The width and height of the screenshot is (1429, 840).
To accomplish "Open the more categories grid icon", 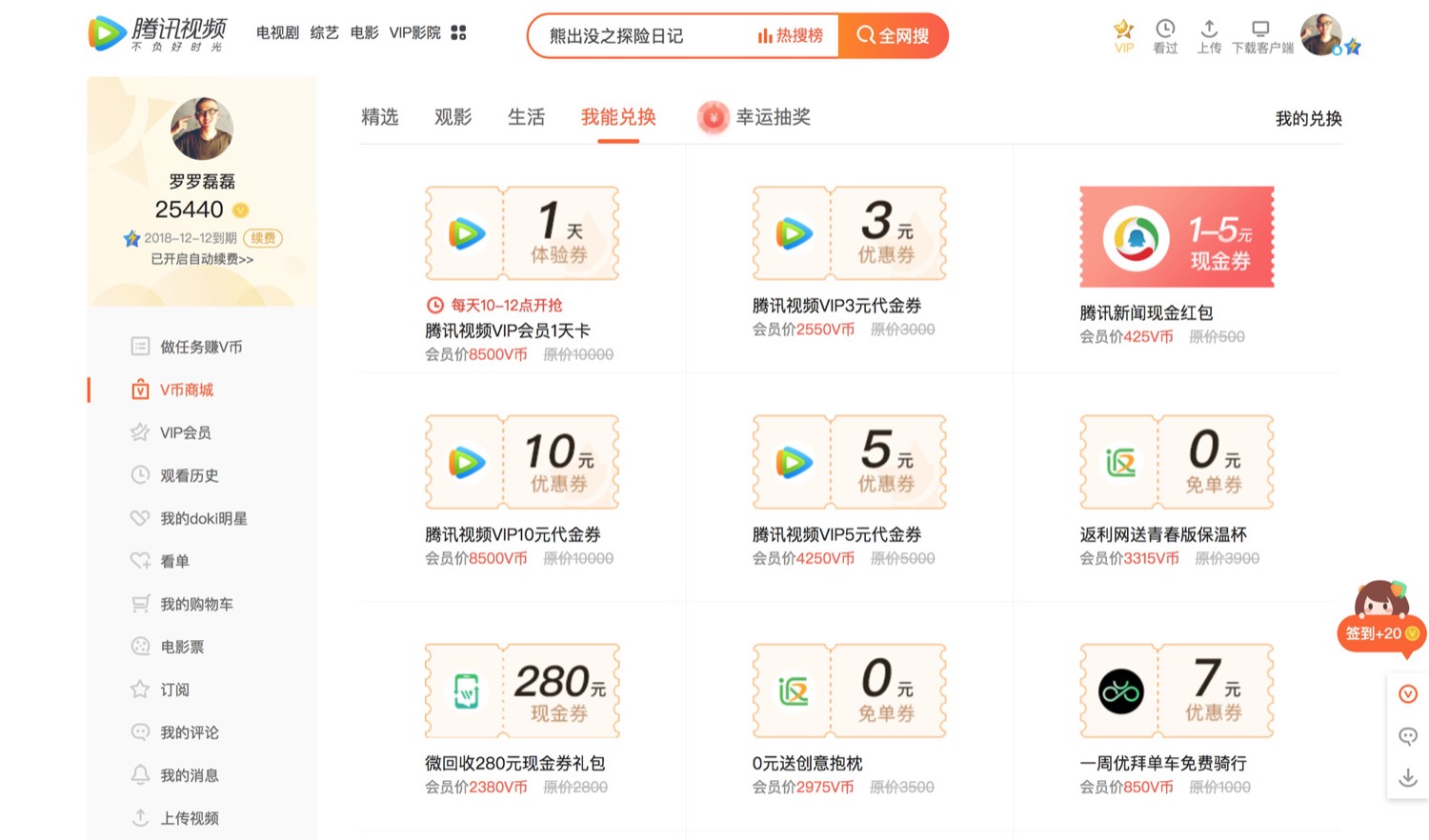I will pos(458,32).
